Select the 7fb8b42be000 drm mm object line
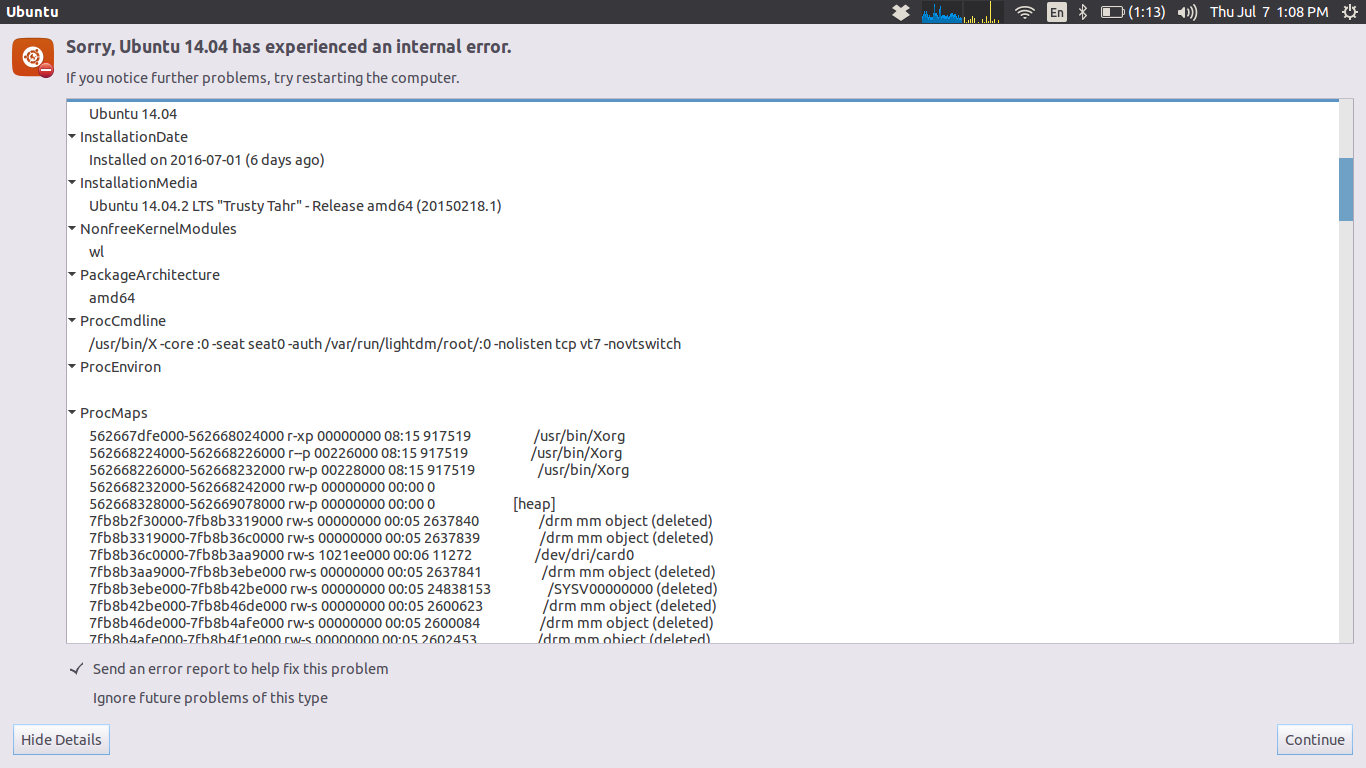Screen dimensions: 1366x768 [402, 606]
